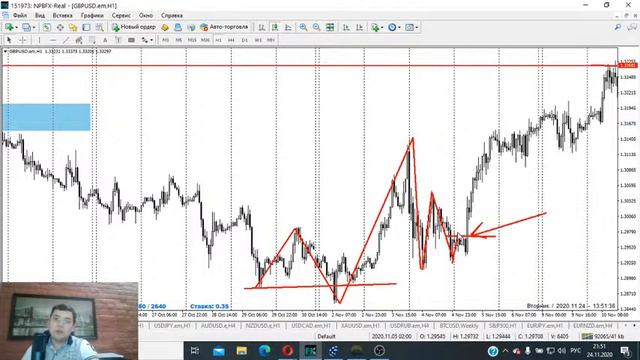Screen dimensions: 640x360
Task: Click the Новый ордер button
Action: coord(133,27)
